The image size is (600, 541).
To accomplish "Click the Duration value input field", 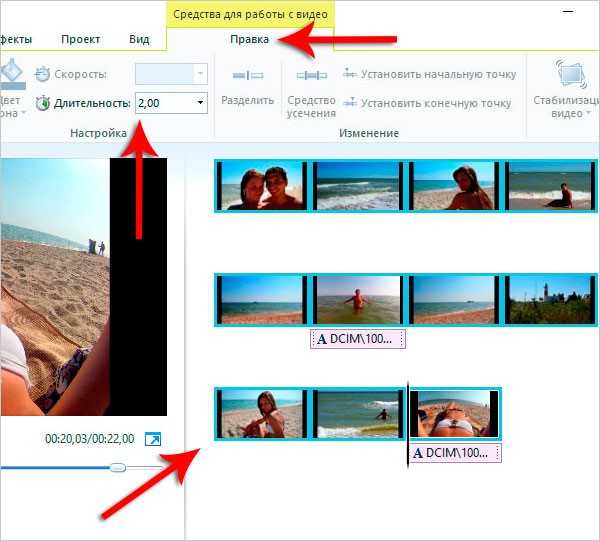I will tap(165, 103).
